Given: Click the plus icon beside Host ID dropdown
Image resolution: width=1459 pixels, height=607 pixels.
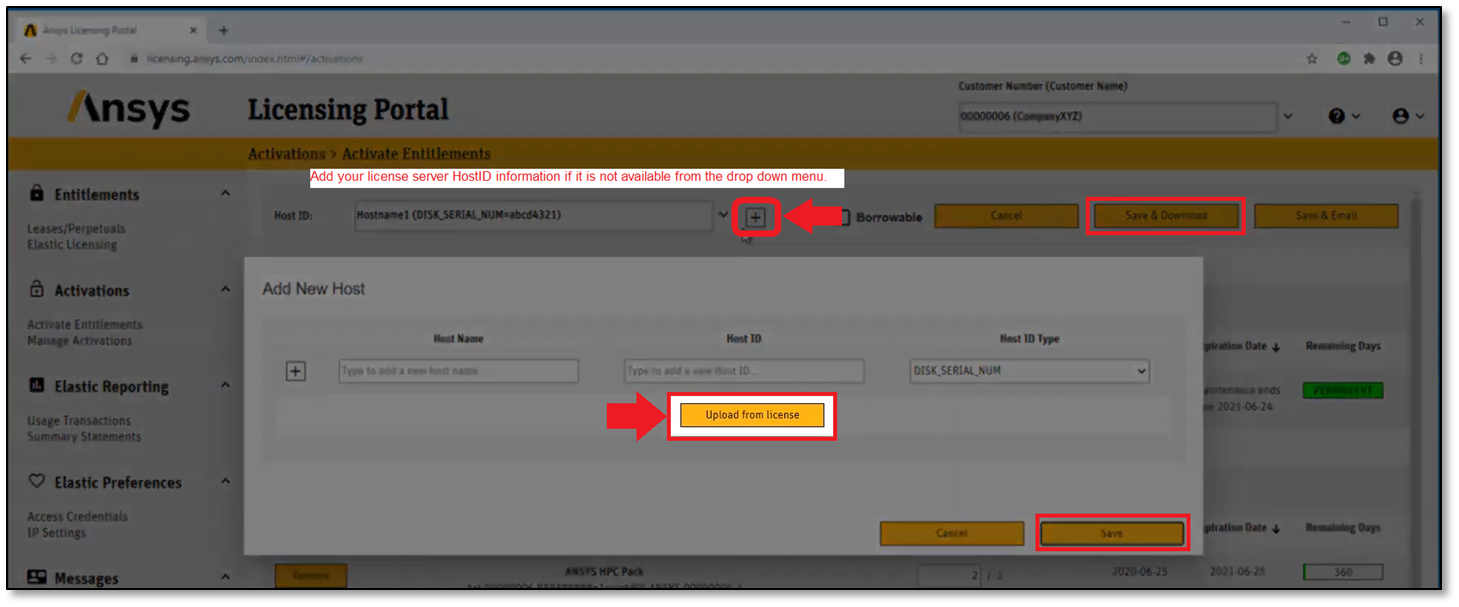Looking at the screenshot, I should [756, 217].
